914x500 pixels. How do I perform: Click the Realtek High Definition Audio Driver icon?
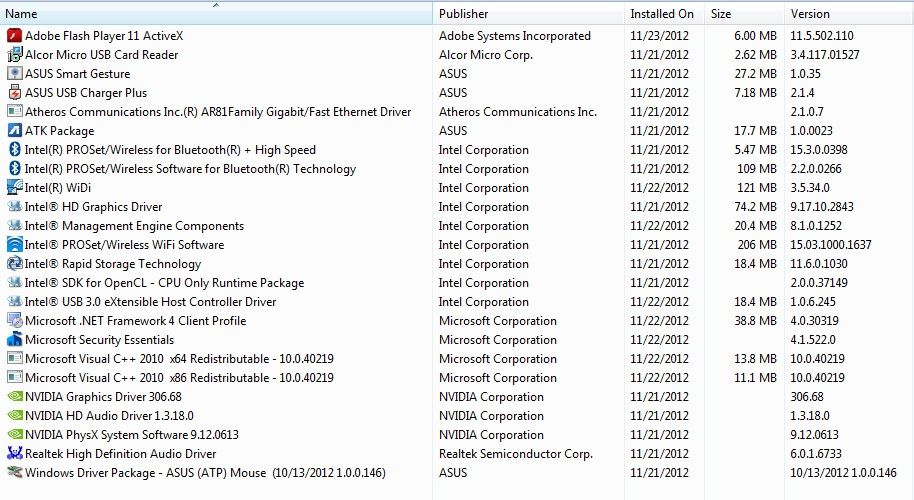(15, 453)
